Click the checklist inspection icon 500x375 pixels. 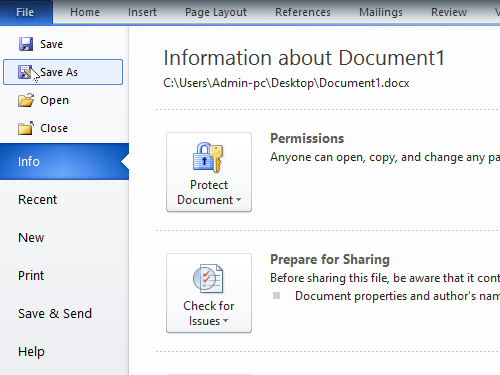[x=208, y=278]
